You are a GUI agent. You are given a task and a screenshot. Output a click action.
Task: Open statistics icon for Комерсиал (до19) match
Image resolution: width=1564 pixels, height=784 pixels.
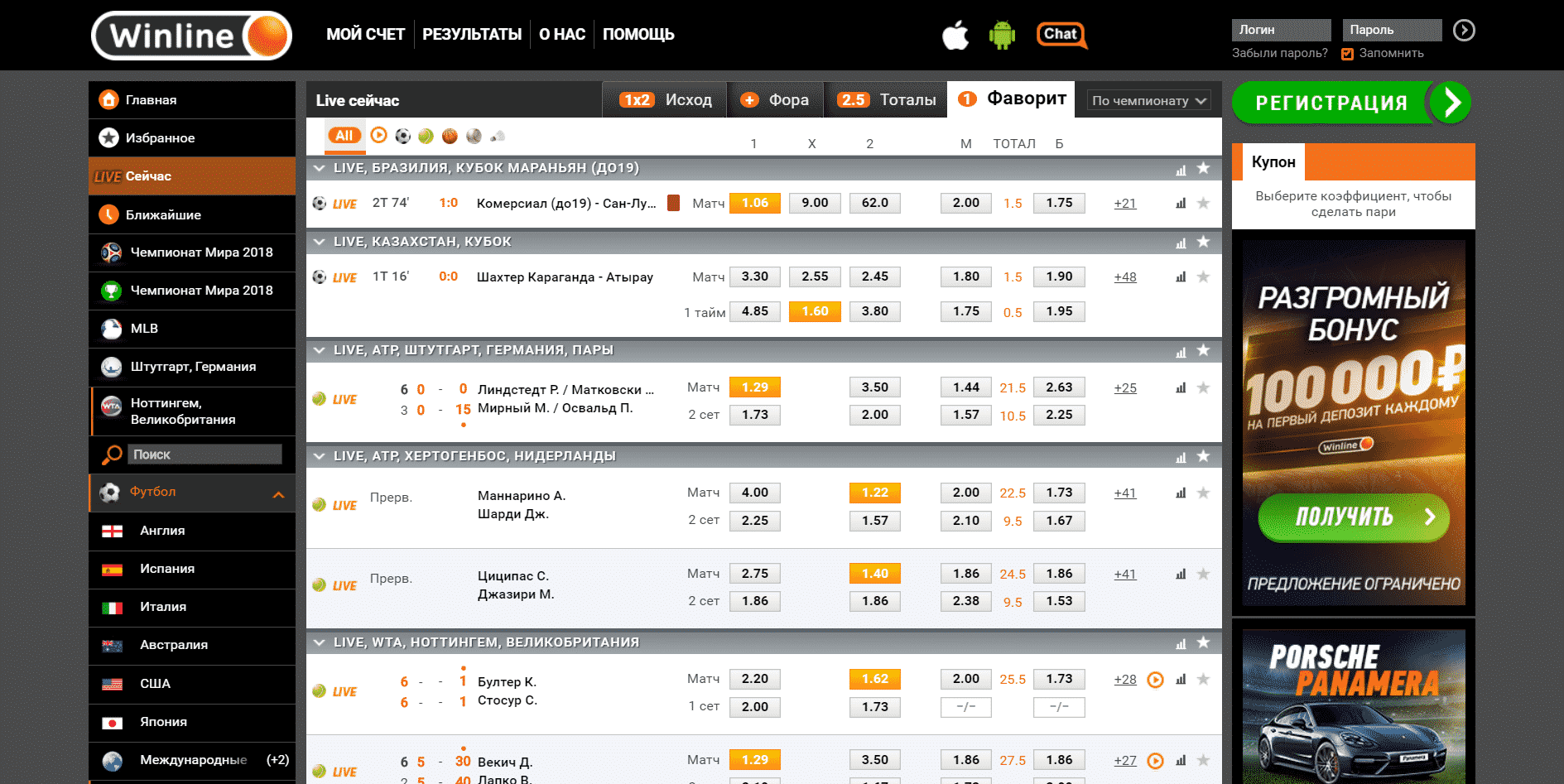[1181, 203]
